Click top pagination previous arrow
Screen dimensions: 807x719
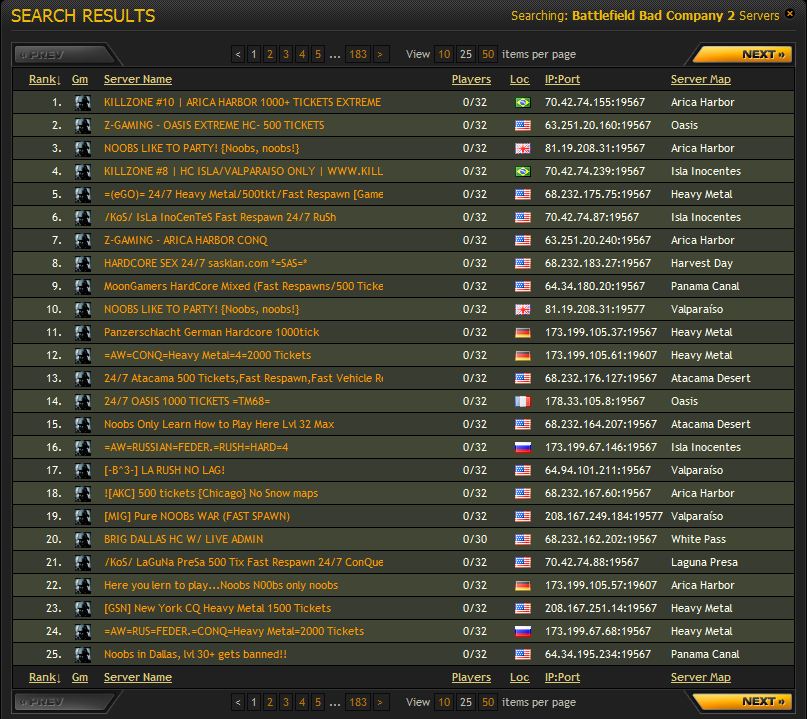pos(238,55)
